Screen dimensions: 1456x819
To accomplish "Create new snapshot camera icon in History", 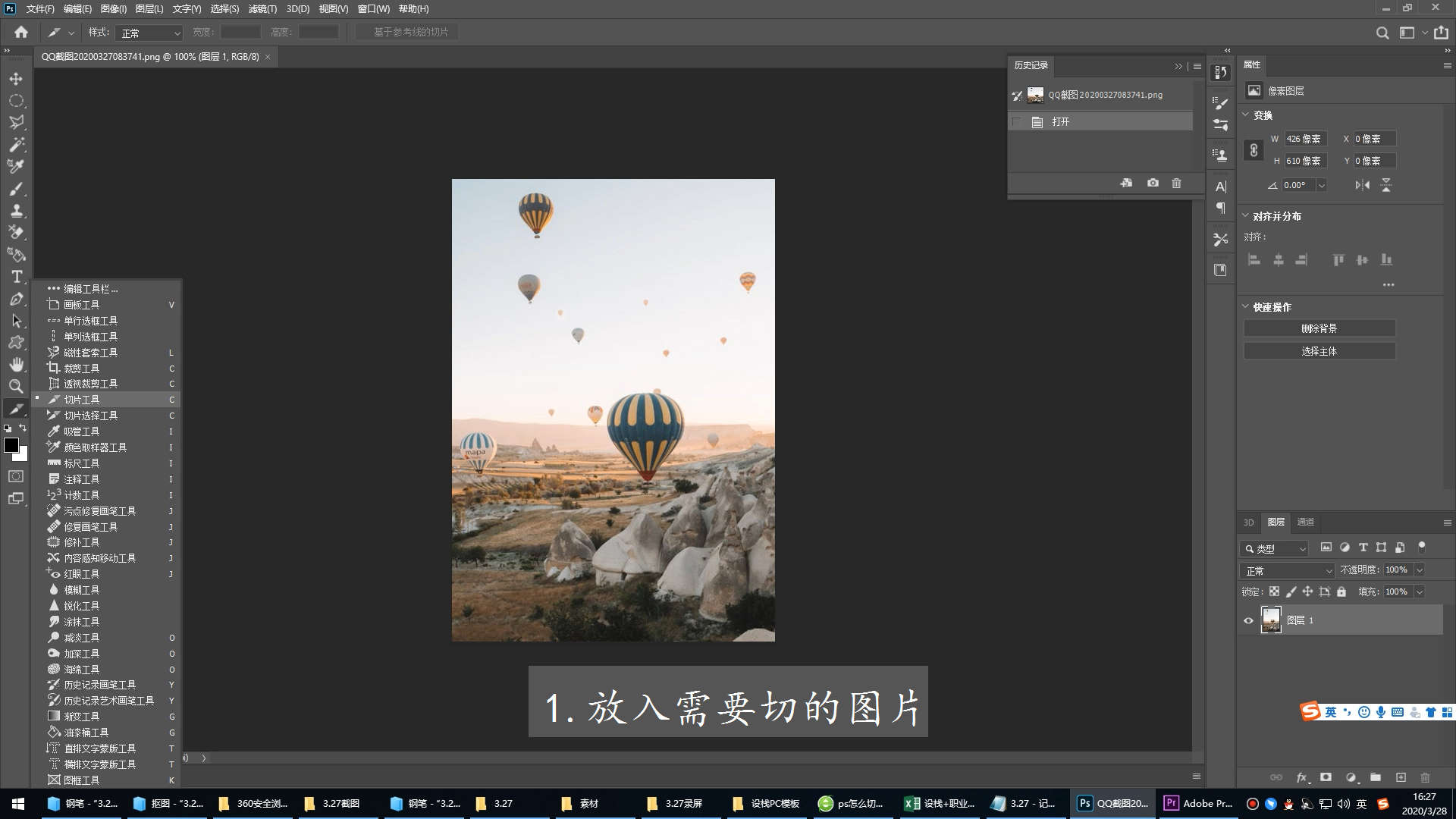I will (1153, 183).
